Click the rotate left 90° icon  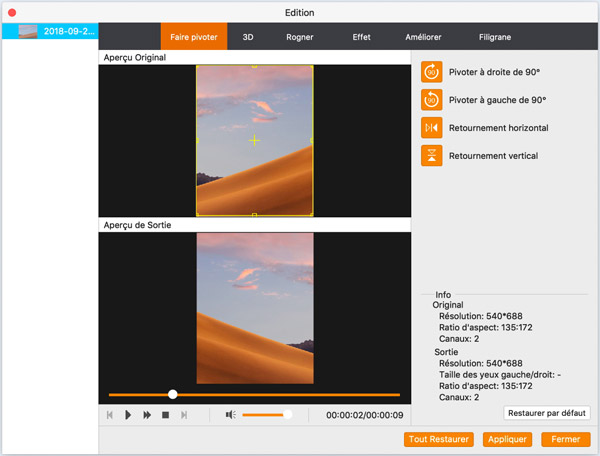[432, 100]
